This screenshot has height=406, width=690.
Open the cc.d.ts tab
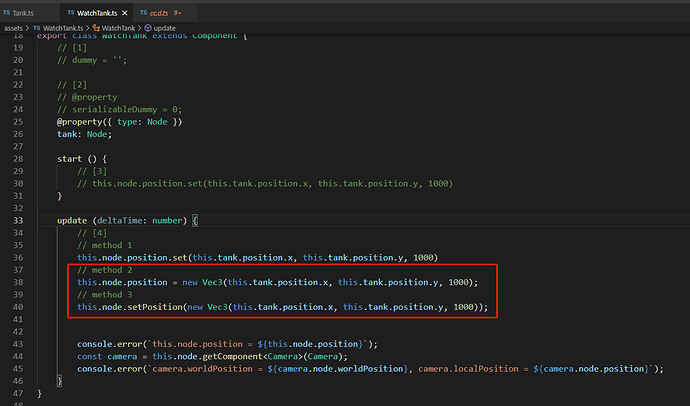click(160, 11)
